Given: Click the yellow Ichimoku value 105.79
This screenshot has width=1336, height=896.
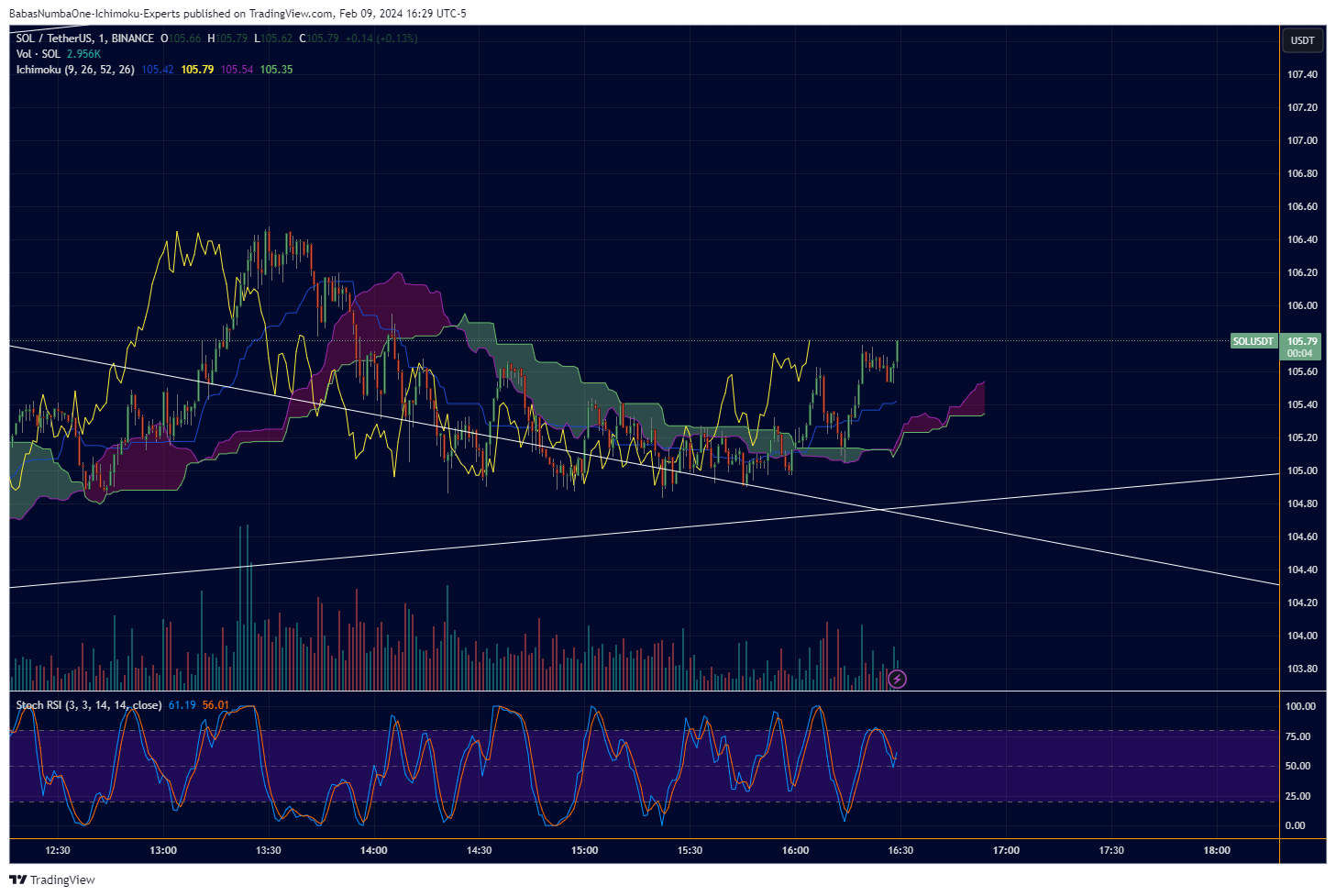Looking at the screenshot, I should point(197,70).
